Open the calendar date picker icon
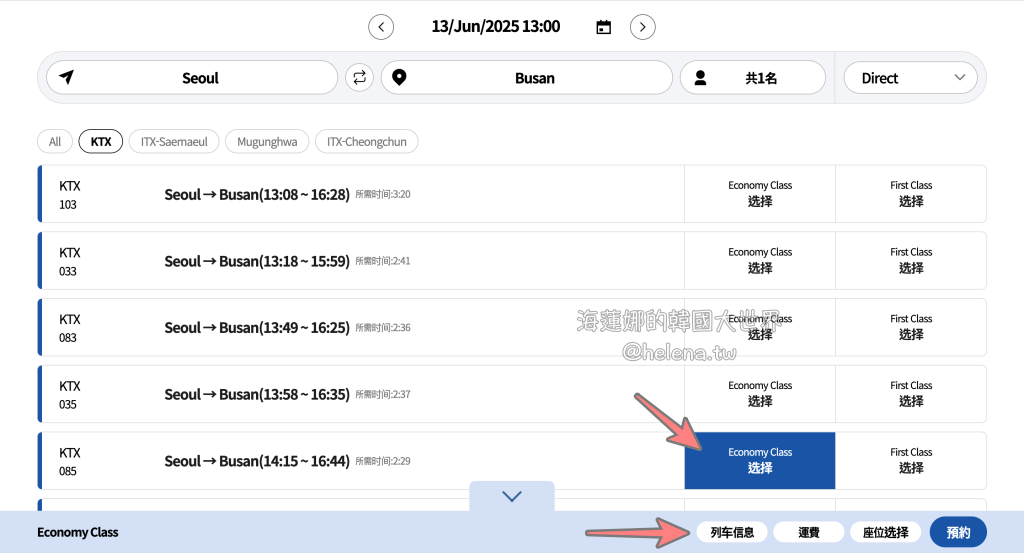This screenshot has height=553, width=1024. click(x=603, y=27)
